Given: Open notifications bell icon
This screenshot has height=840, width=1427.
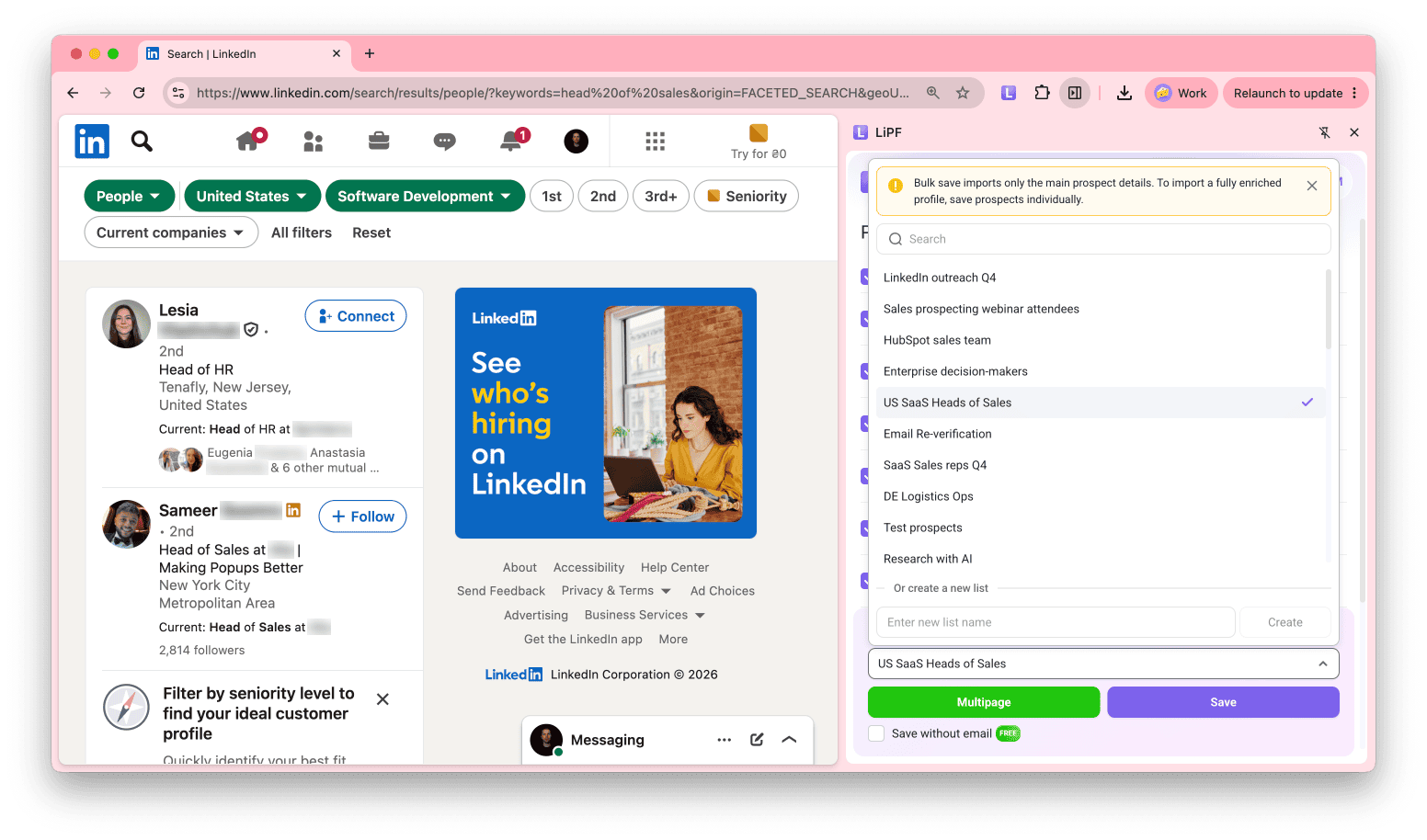Looking at the screenshot, I should [511, 141].
